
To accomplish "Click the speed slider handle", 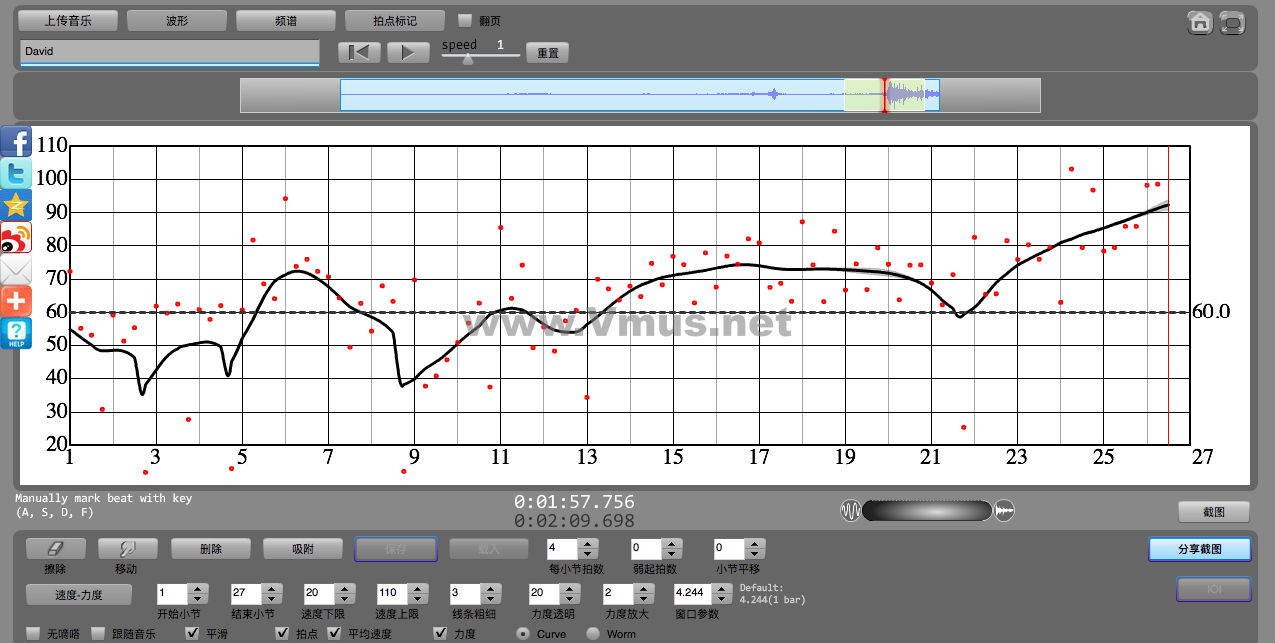I will 467,58.
